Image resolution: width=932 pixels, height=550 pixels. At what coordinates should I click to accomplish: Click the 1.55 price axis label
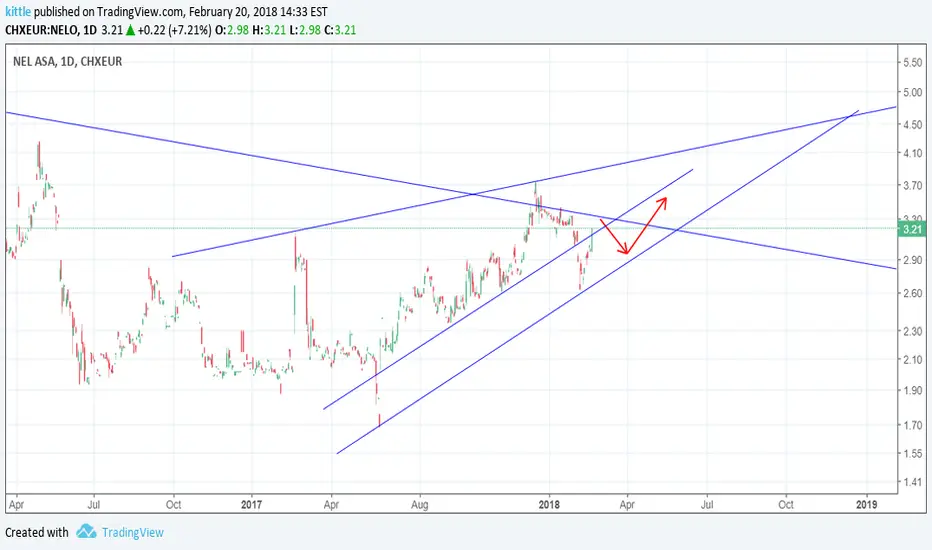912,454
